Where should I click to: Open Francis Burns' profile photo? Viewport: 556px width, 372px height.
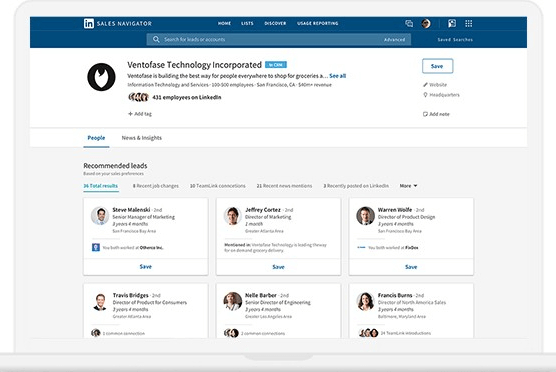click(365, 301)
